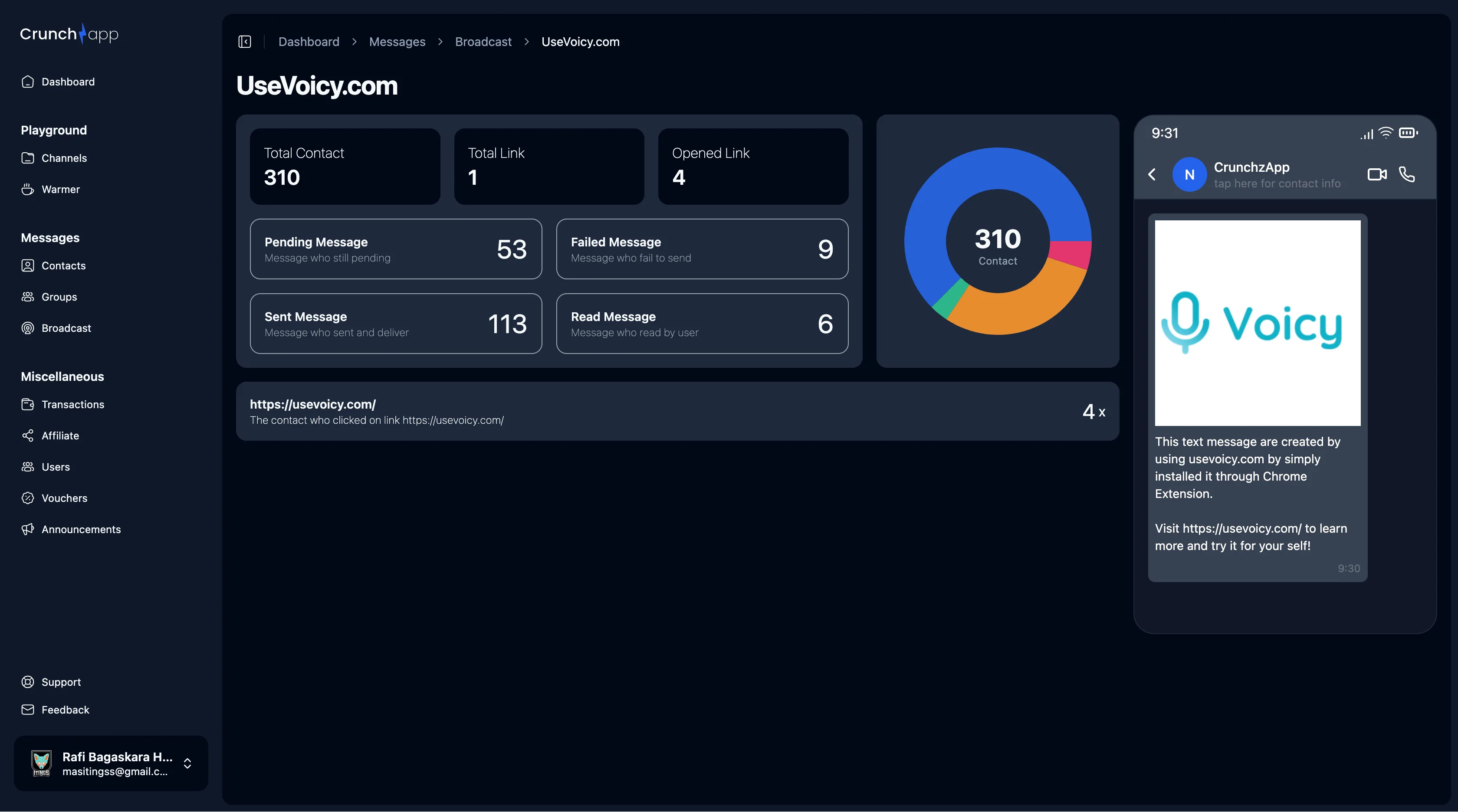Click the pink segment of donut chart
Viewport: 1458px width, 812px height.
1071,253
